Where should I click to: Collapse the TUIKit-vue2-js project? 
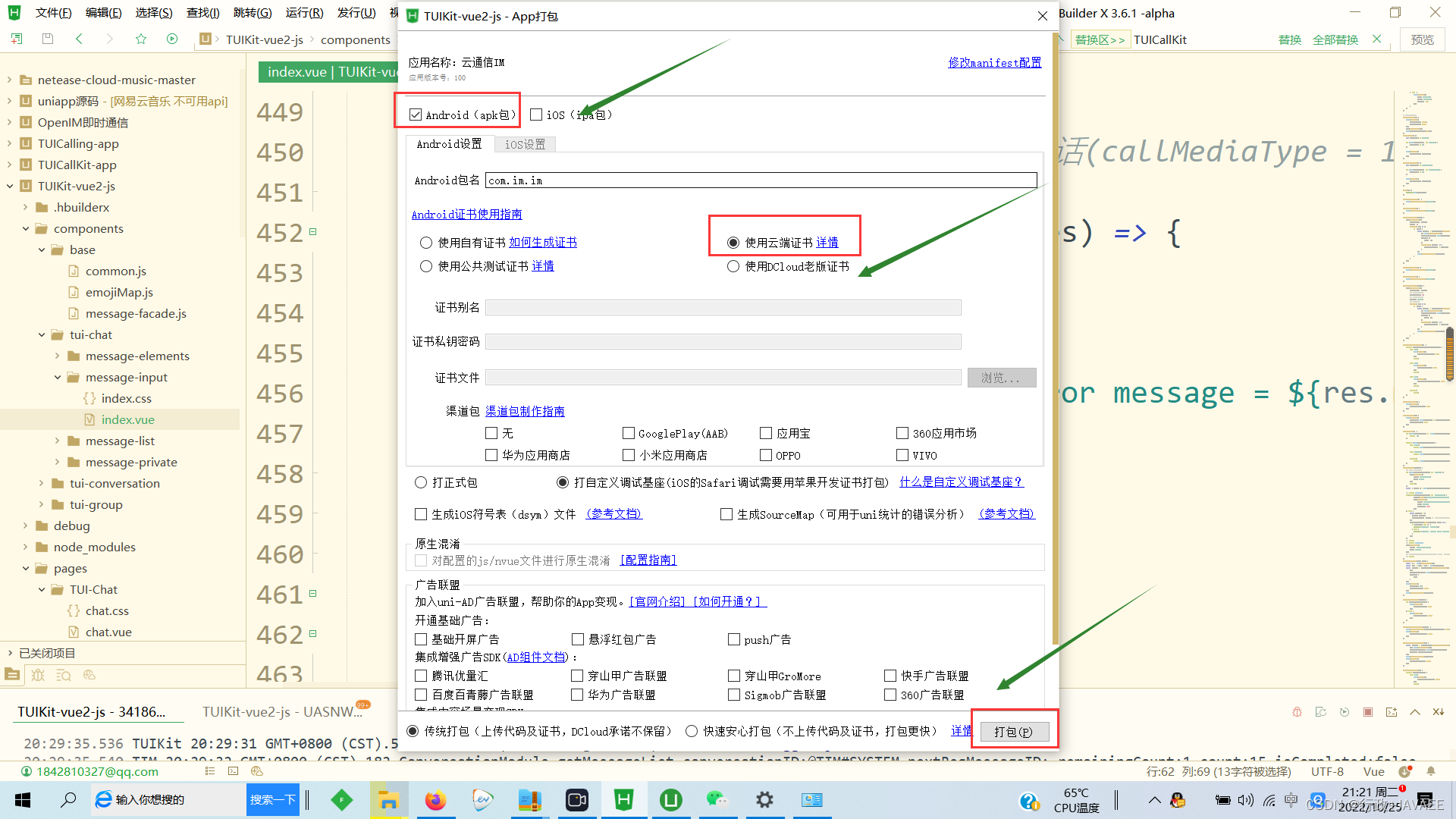10,186
